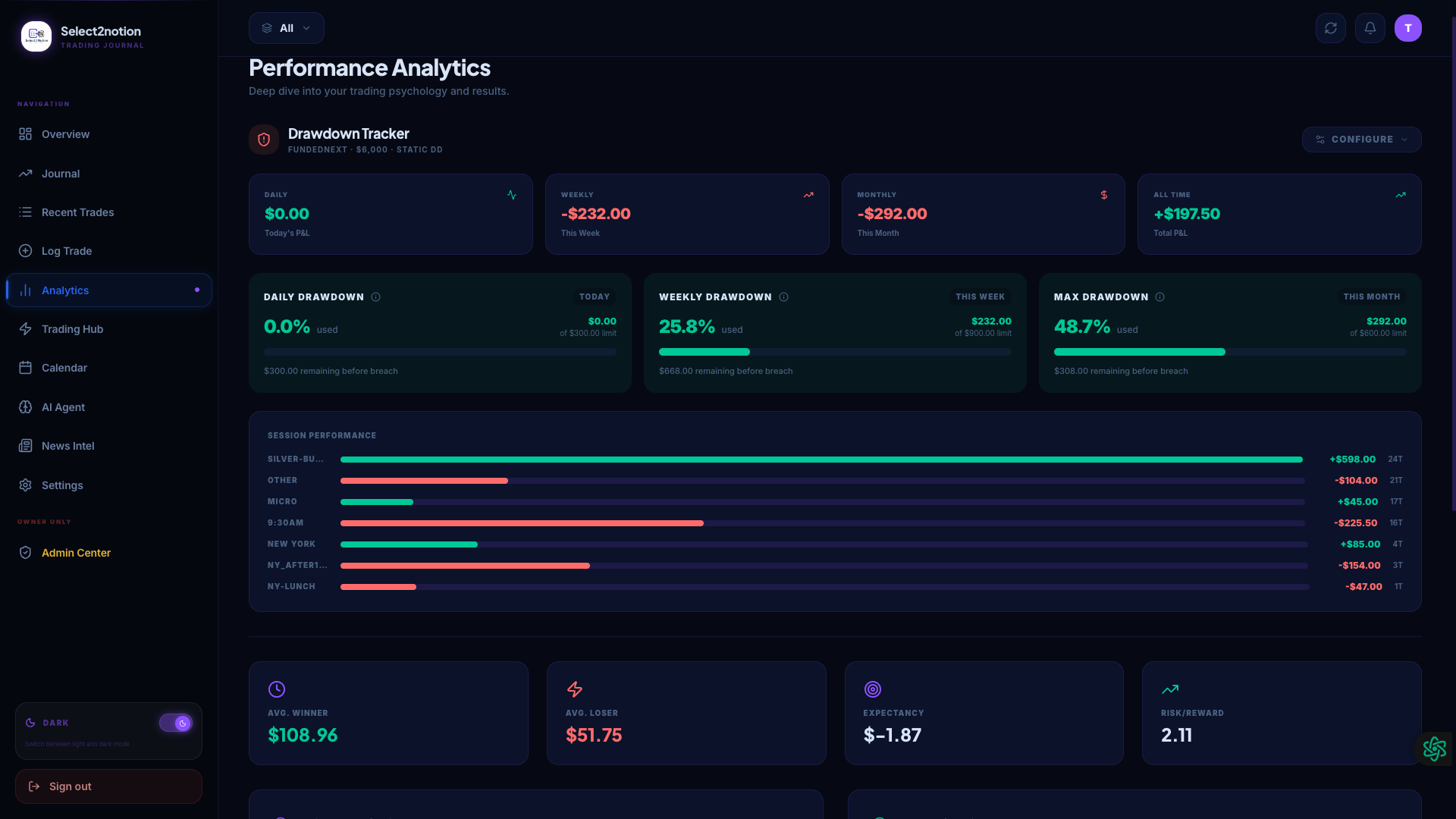Click the Recent Trades list icon

[25, 212]
